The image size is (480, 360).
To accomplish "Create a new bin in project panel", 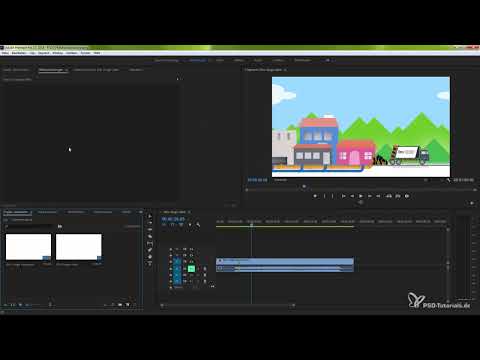I will pyautogui.click(x=120, y=305).
